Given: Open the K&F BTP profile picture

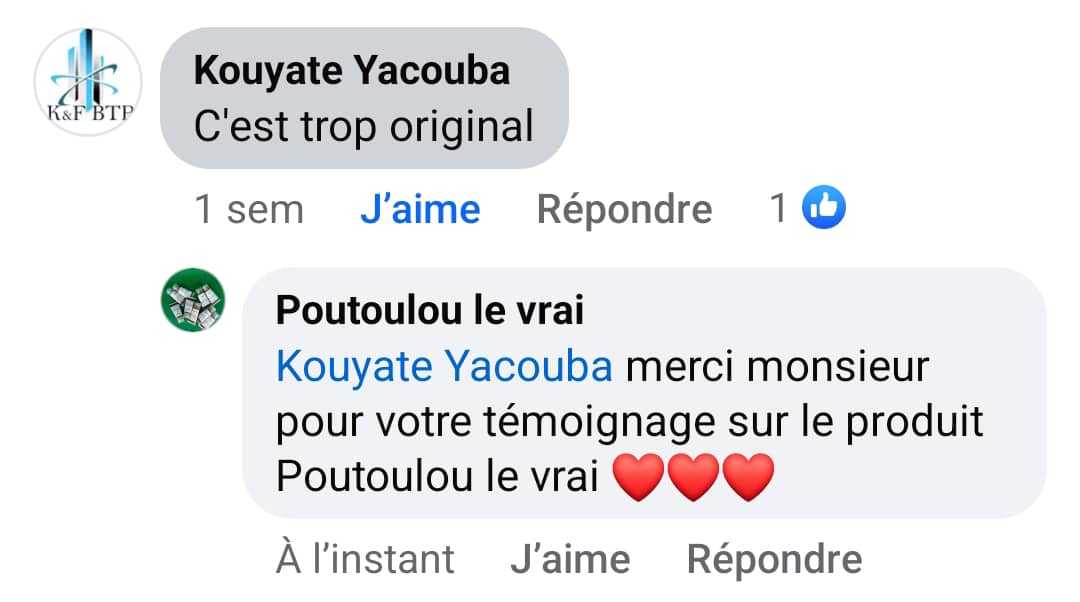Looking at the screenshot, I should point(88,82).
